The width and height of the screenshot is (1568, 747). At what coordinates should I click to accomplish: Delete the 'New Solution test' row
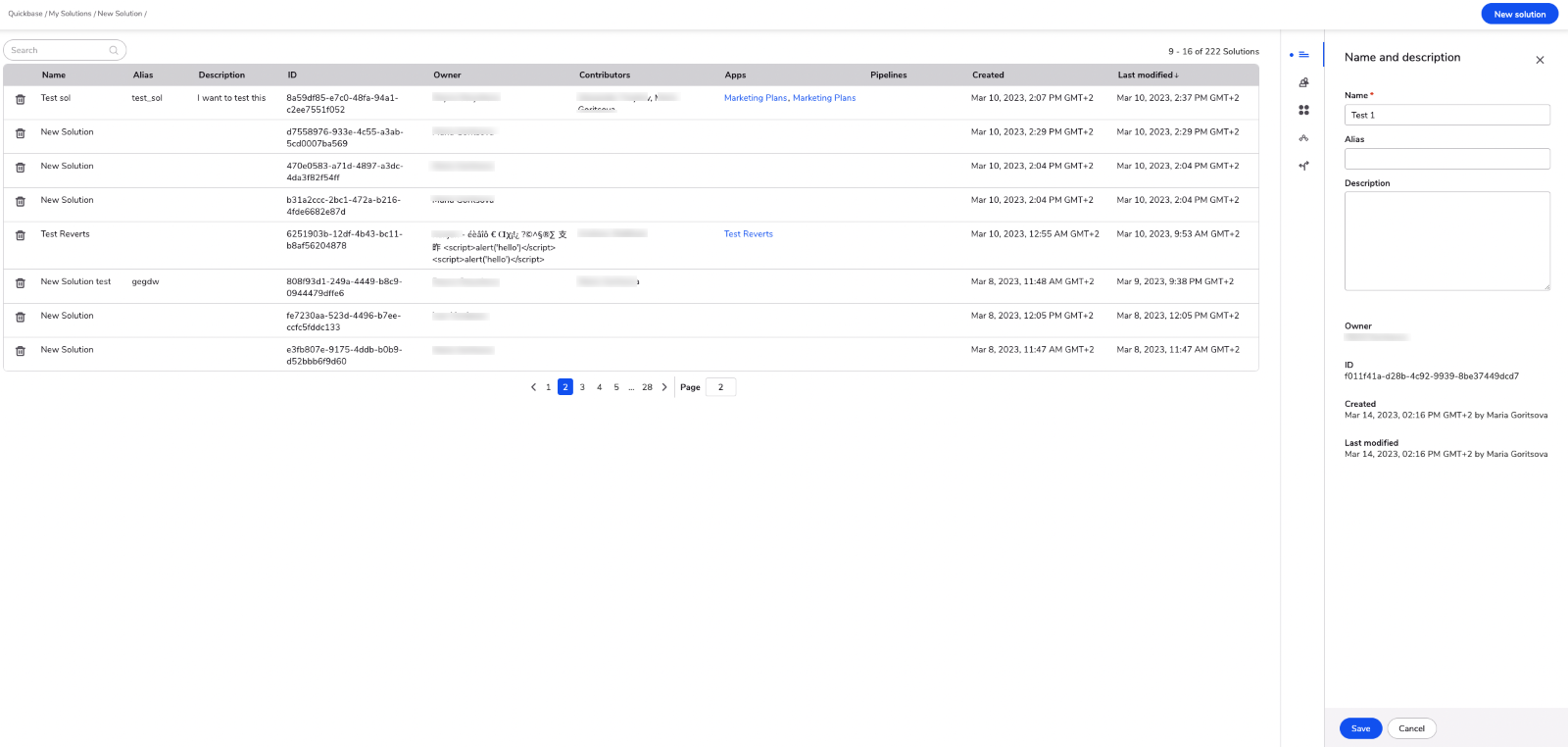pyautogui.click(x=20, y=283)
